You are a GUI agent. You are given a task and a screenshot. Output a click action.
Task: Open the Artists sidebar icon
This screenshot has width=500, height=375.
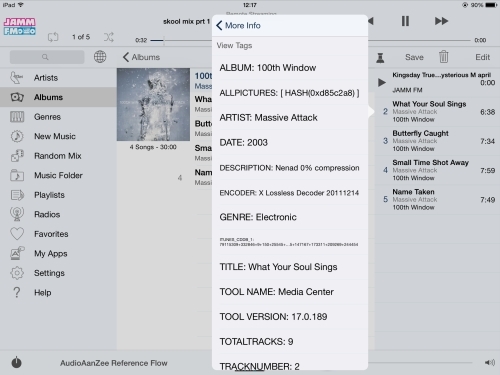pyautogui.click(x=16, y=78)
